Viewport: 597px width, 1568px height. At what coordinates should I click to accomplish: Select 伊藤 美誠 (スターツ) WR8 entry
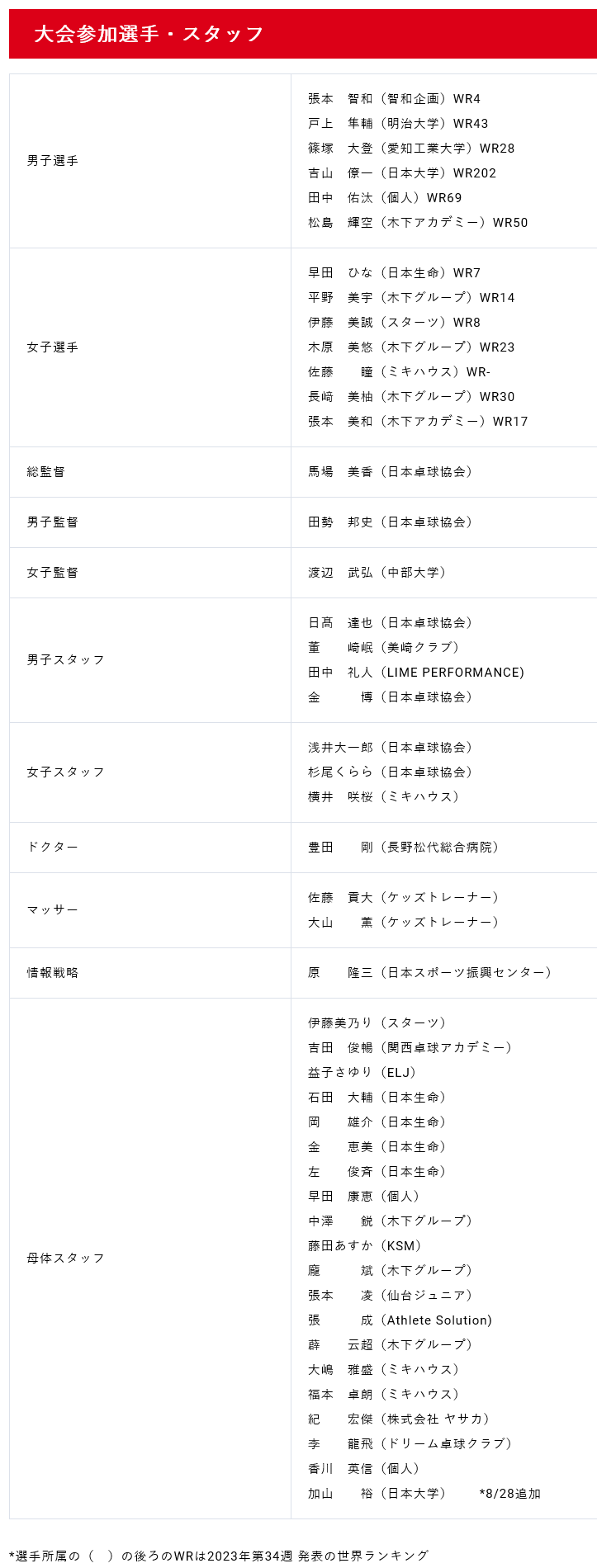394,323
